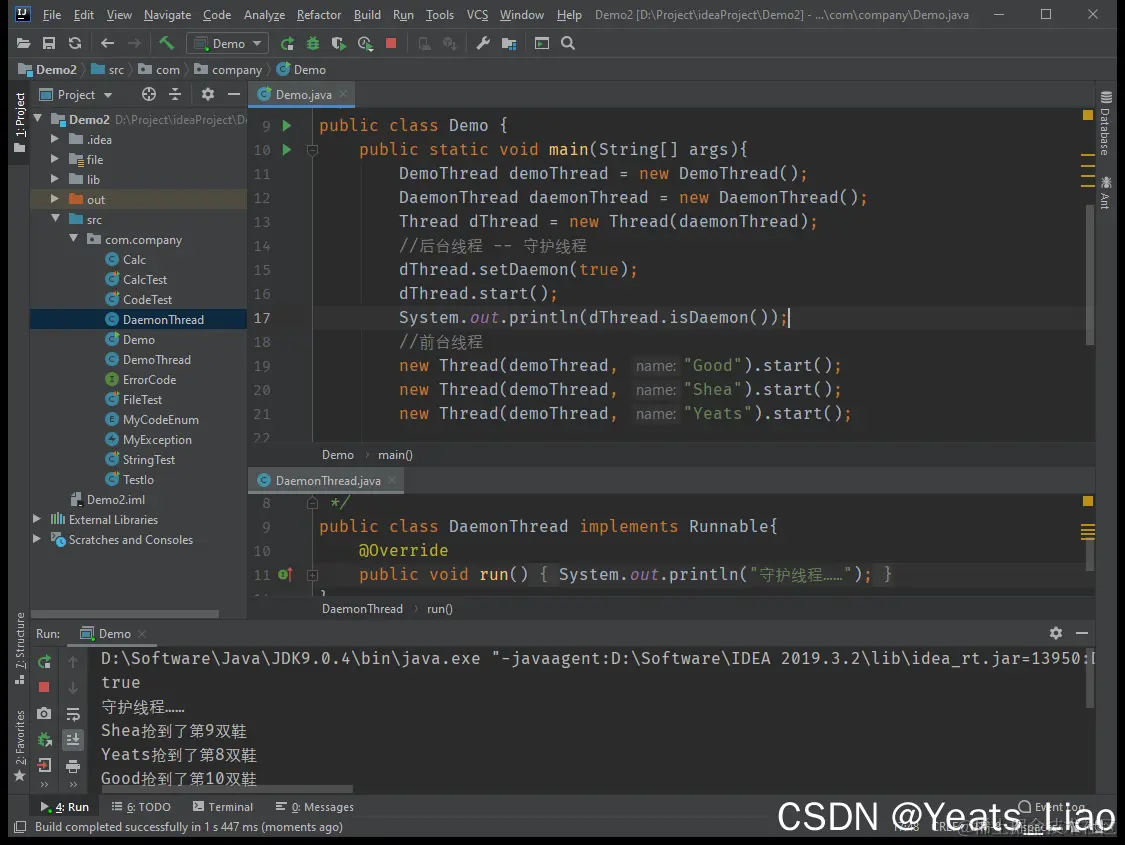Close the Demo.java tab

coord(344,94)
